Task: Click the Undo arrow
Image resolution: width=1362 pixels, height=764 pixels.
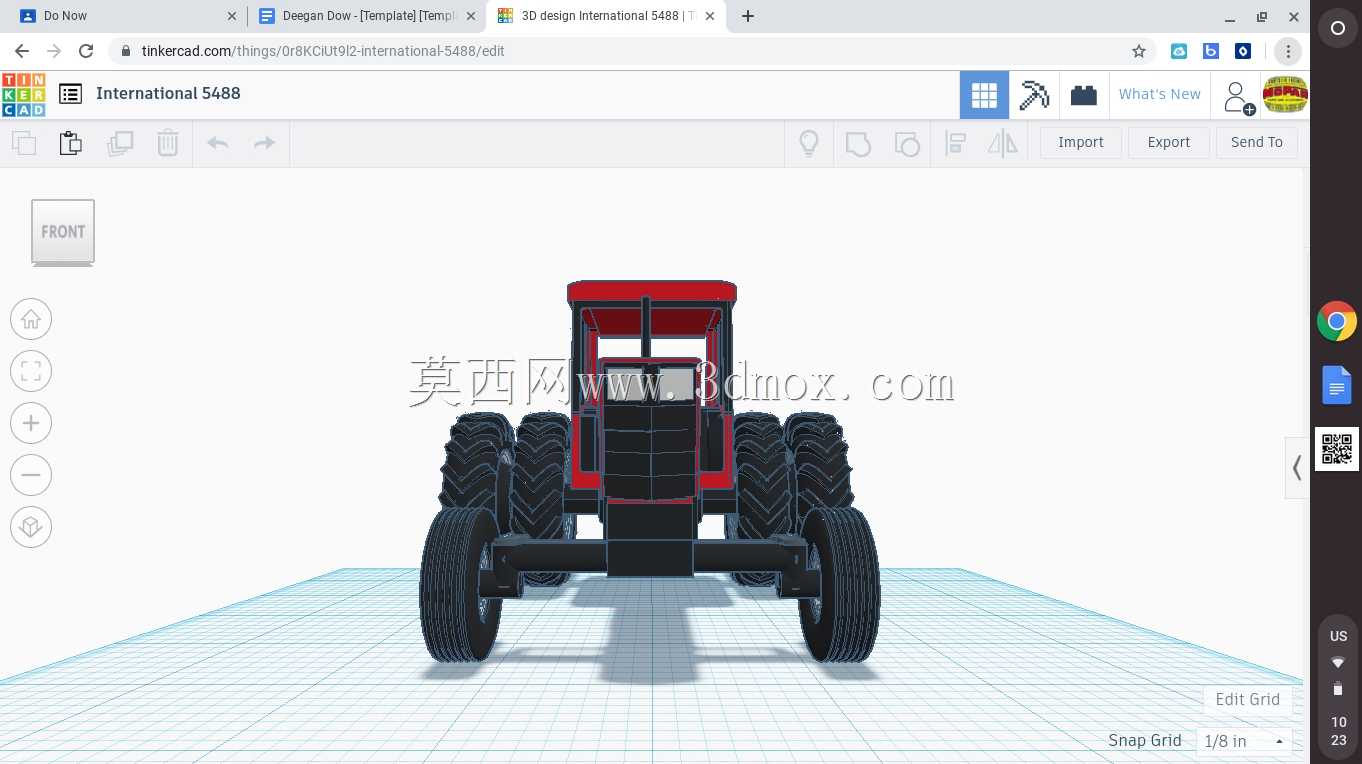Action: tap(218, 143)
